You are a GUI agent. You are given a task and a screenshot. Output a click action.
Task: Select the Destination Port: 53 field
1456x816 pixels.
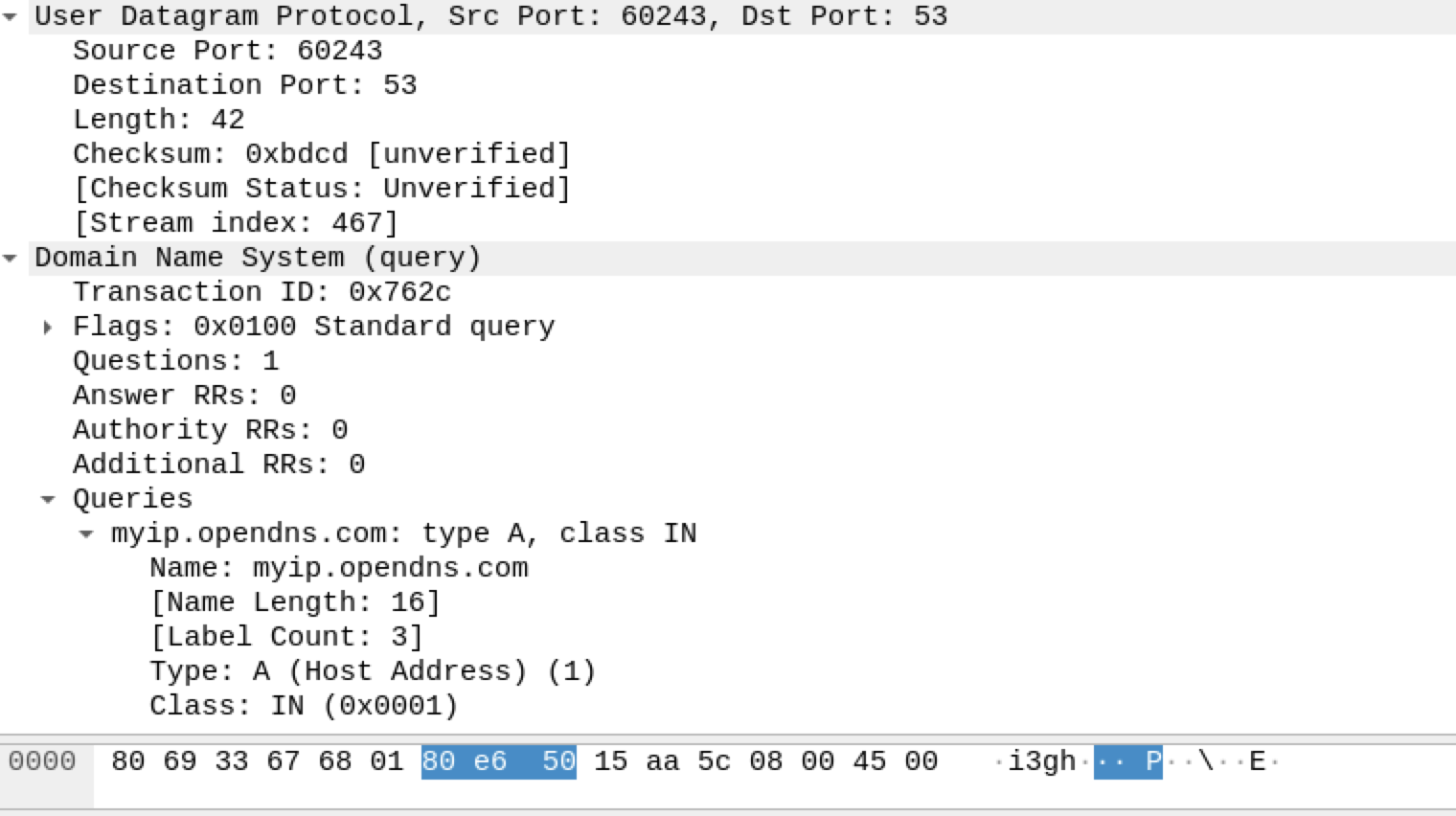[x=245, y=85]
